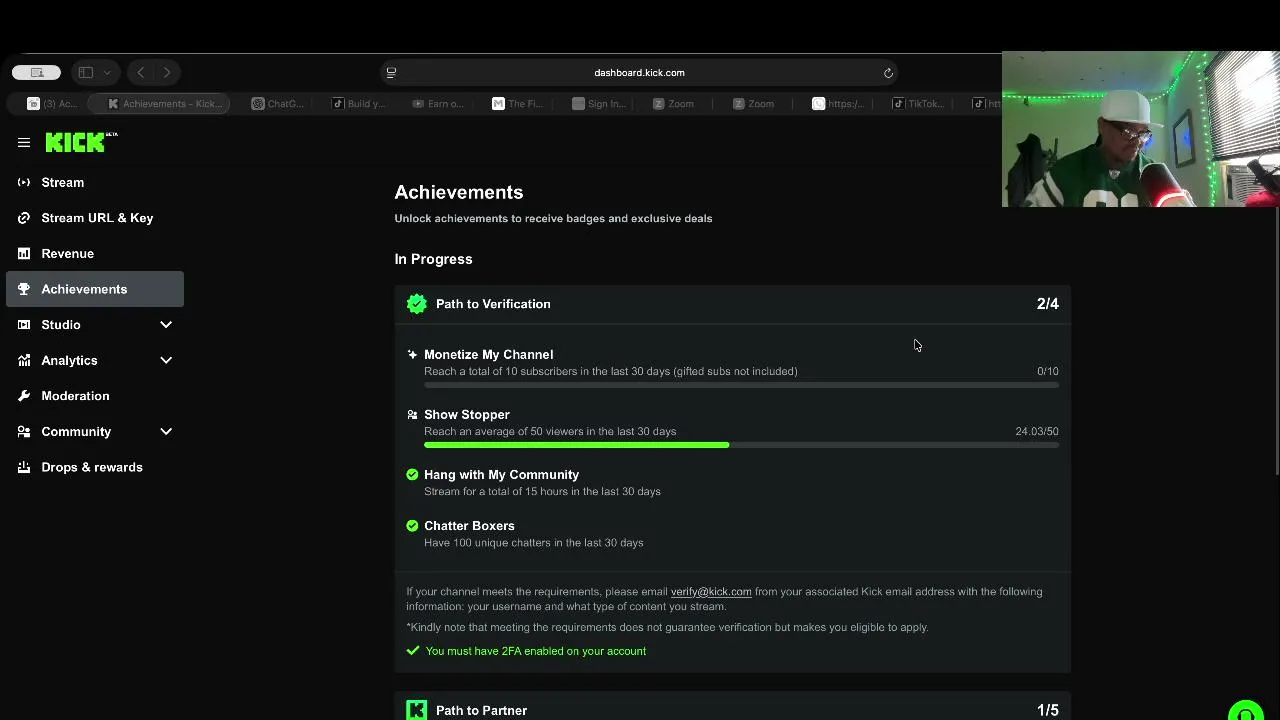Click the 0/10 subscribers value
The width and height of the screenshot is (1280, 720).
1048,372
